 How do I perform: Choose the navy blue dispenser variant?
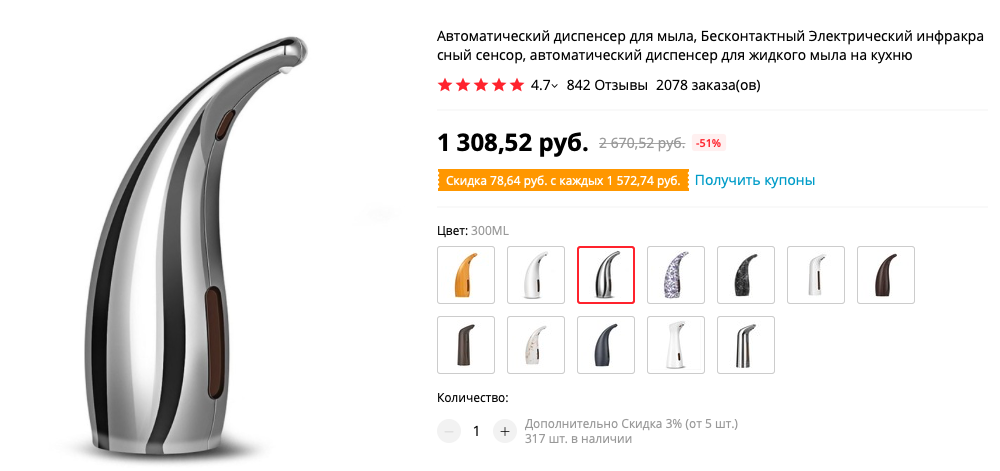coord(606,345)
